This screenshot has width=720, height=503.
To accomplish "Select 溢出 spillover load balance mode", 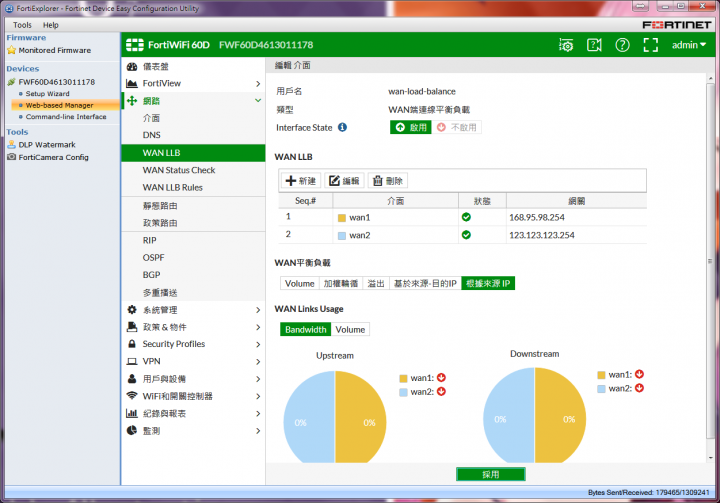I will 376,283.
